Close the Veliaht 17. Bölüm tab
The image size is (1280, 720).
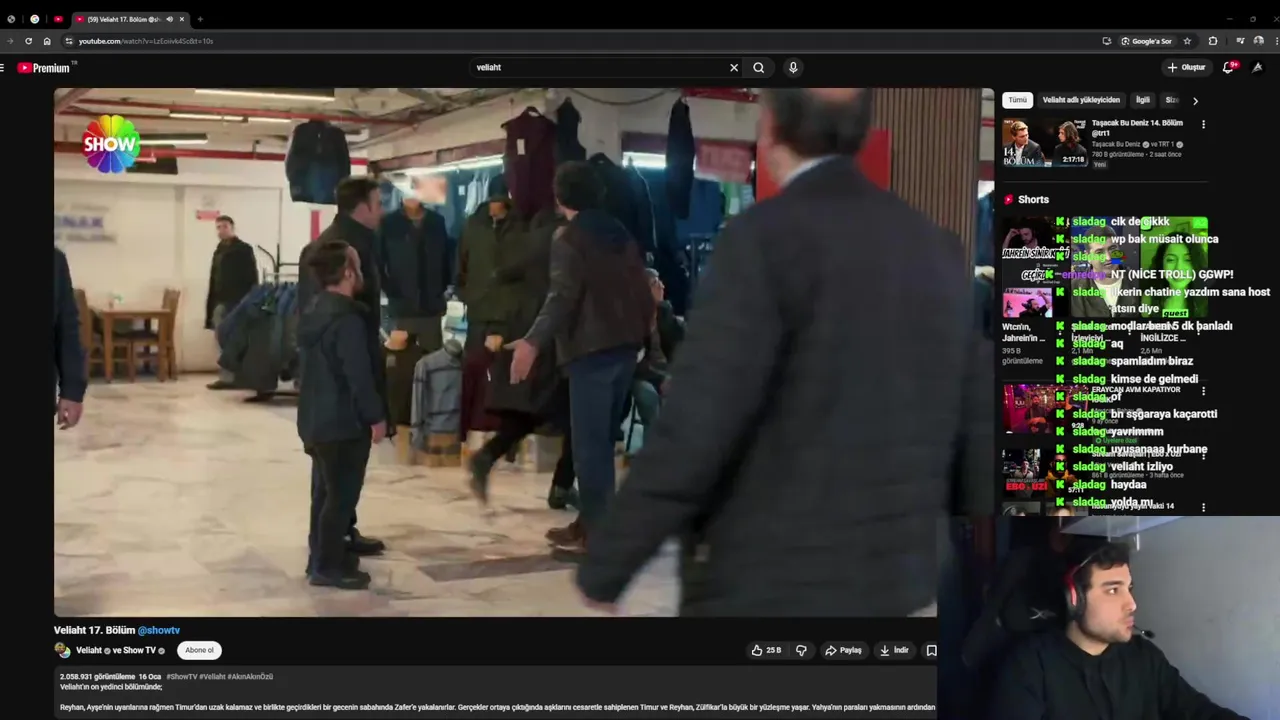(x=181, y=19)
